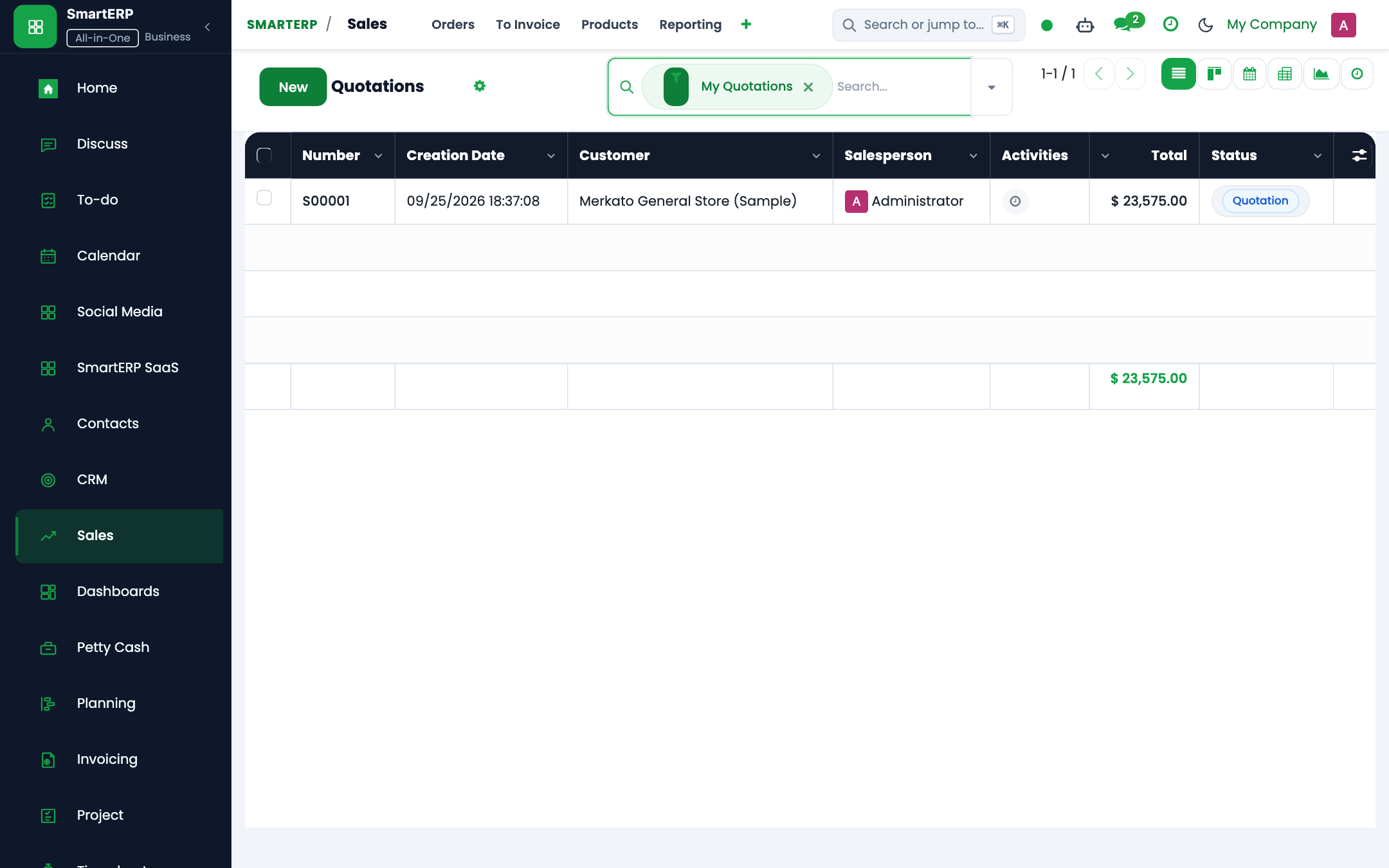Open the Orders menu
This screenshot has width=1389, height=868.
point(453,24)
